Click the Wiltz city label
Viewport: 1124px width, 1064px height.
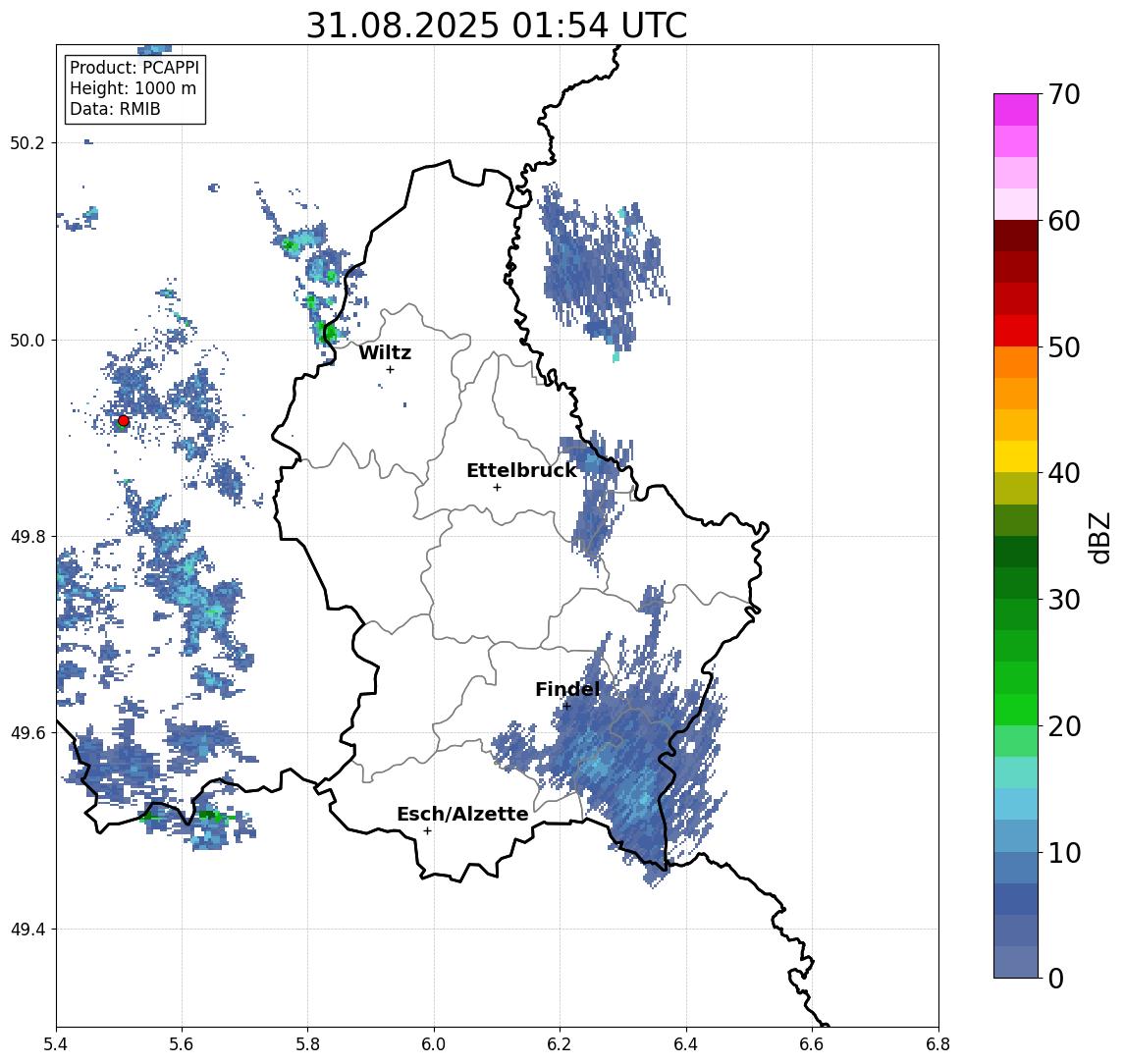(385, 352)
